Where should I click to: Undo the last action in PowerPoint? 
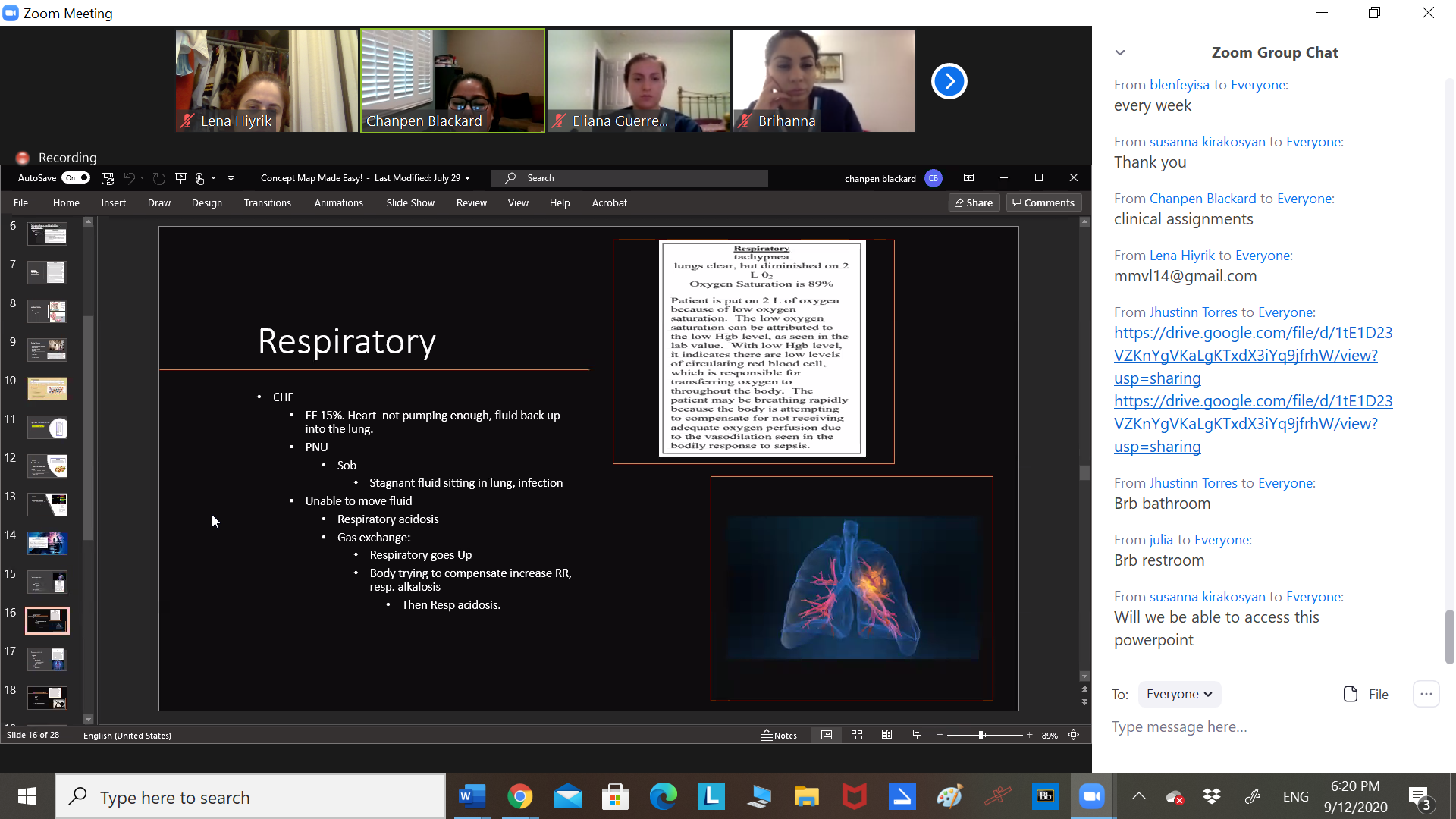coord(129,178)
